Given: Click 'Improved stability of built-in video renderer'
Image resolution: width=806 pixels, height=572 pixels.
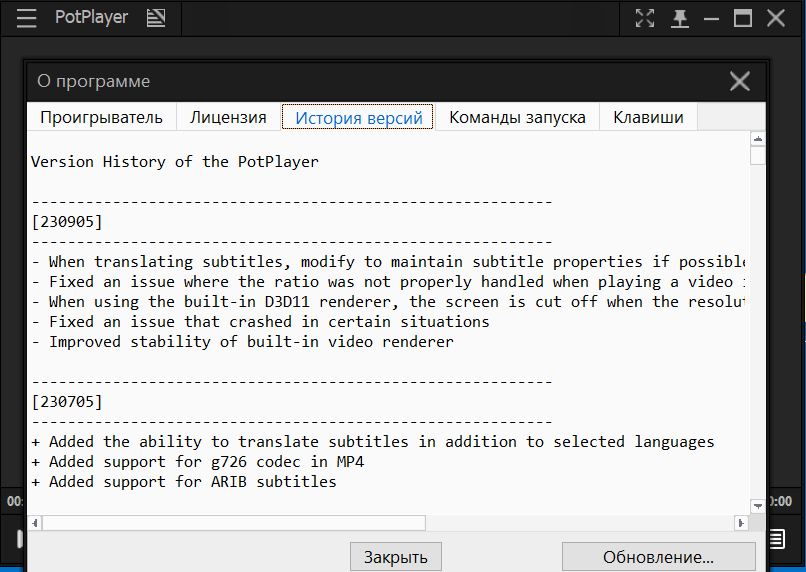Looking at the screenshot, I should (243, 342).
